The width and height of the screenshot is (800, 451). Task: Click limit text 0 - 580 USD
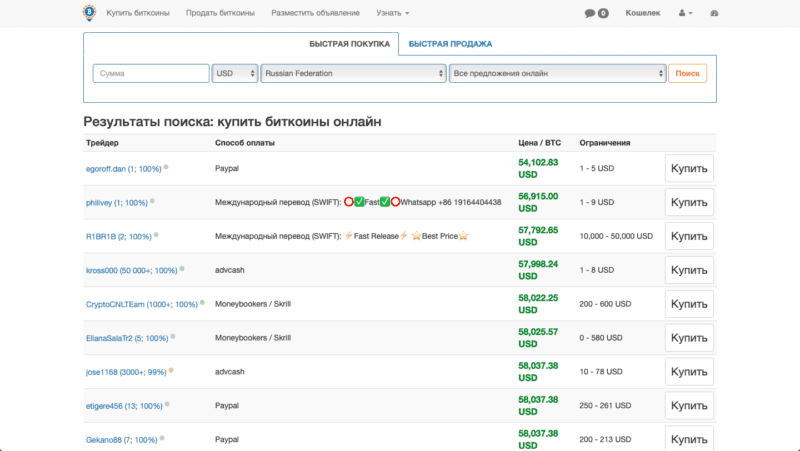pos(601,338)
